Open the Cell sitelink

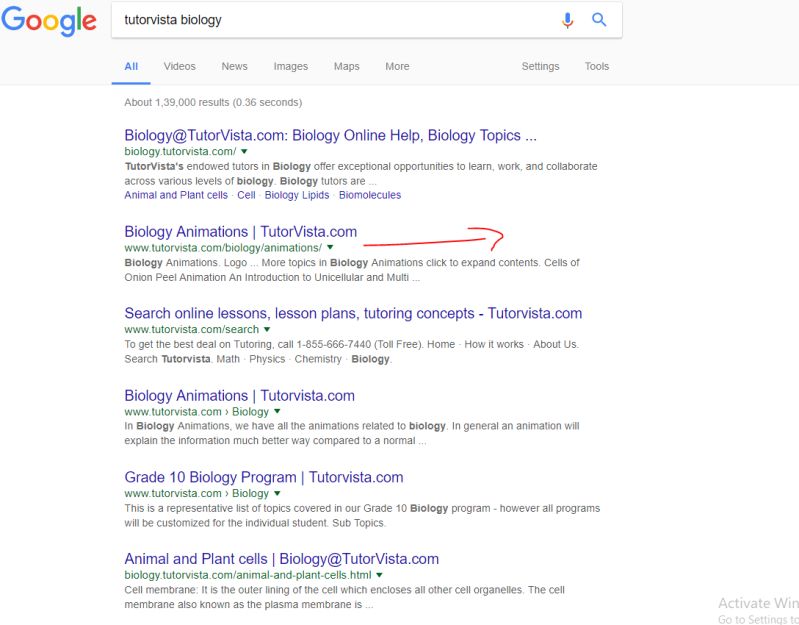pos(246,195)
